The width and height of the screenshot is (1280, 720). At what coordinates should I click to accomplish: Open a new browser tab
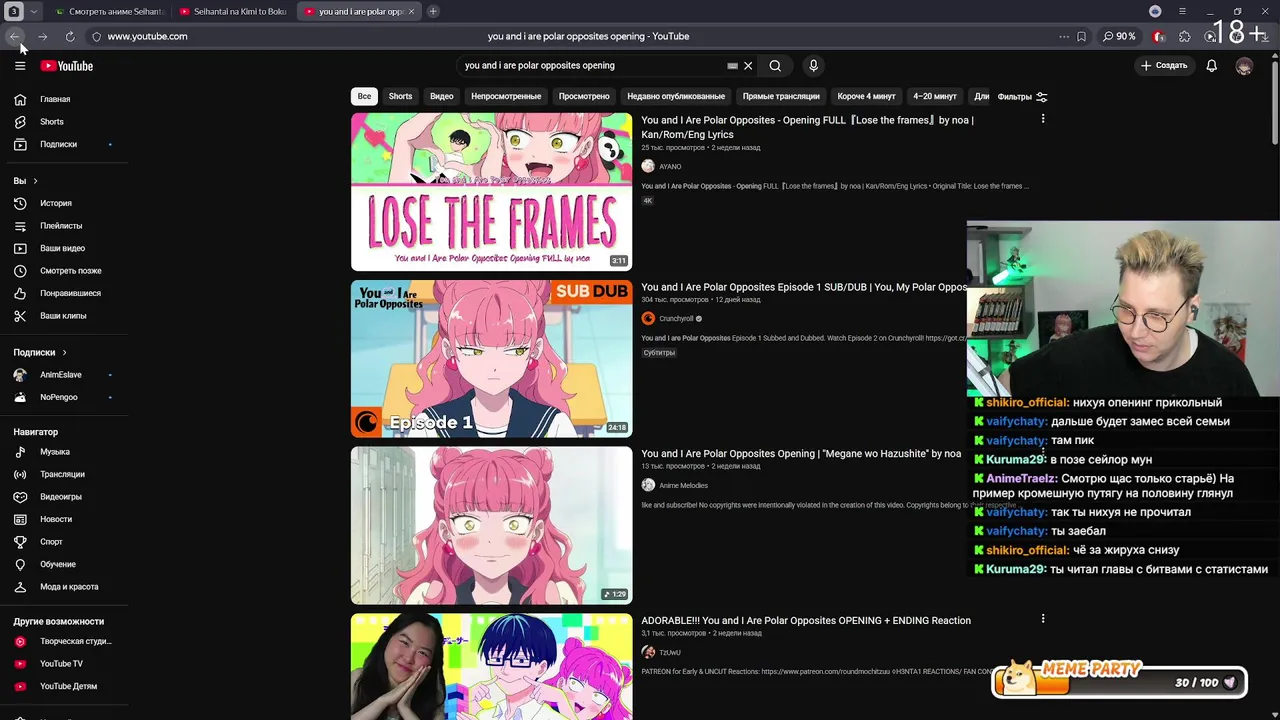[x=433, y=11]
